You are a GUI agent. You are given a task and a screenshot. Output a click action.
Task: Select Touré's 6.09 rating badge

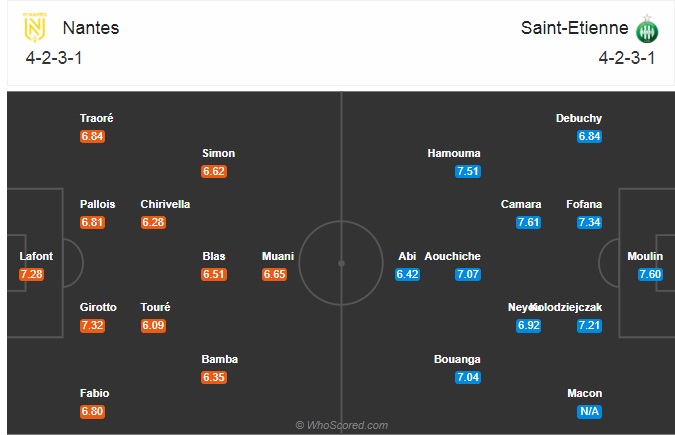[153, 325]
